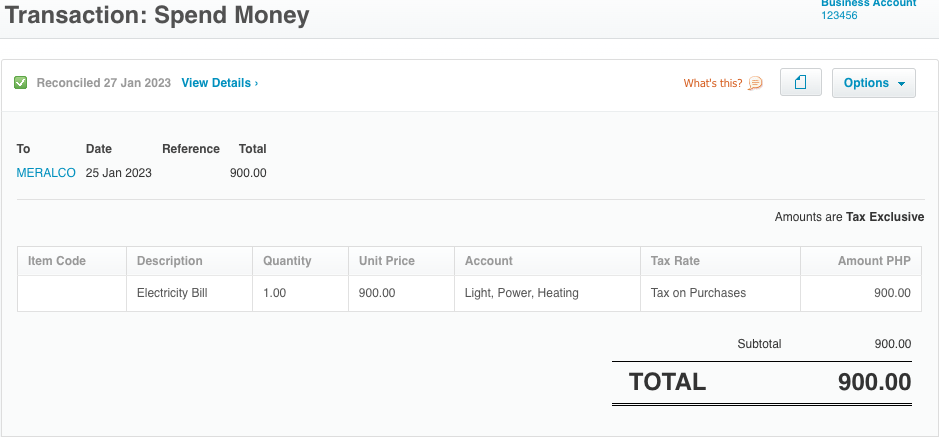Select the Tax Rate column header

tap(675, 261)
